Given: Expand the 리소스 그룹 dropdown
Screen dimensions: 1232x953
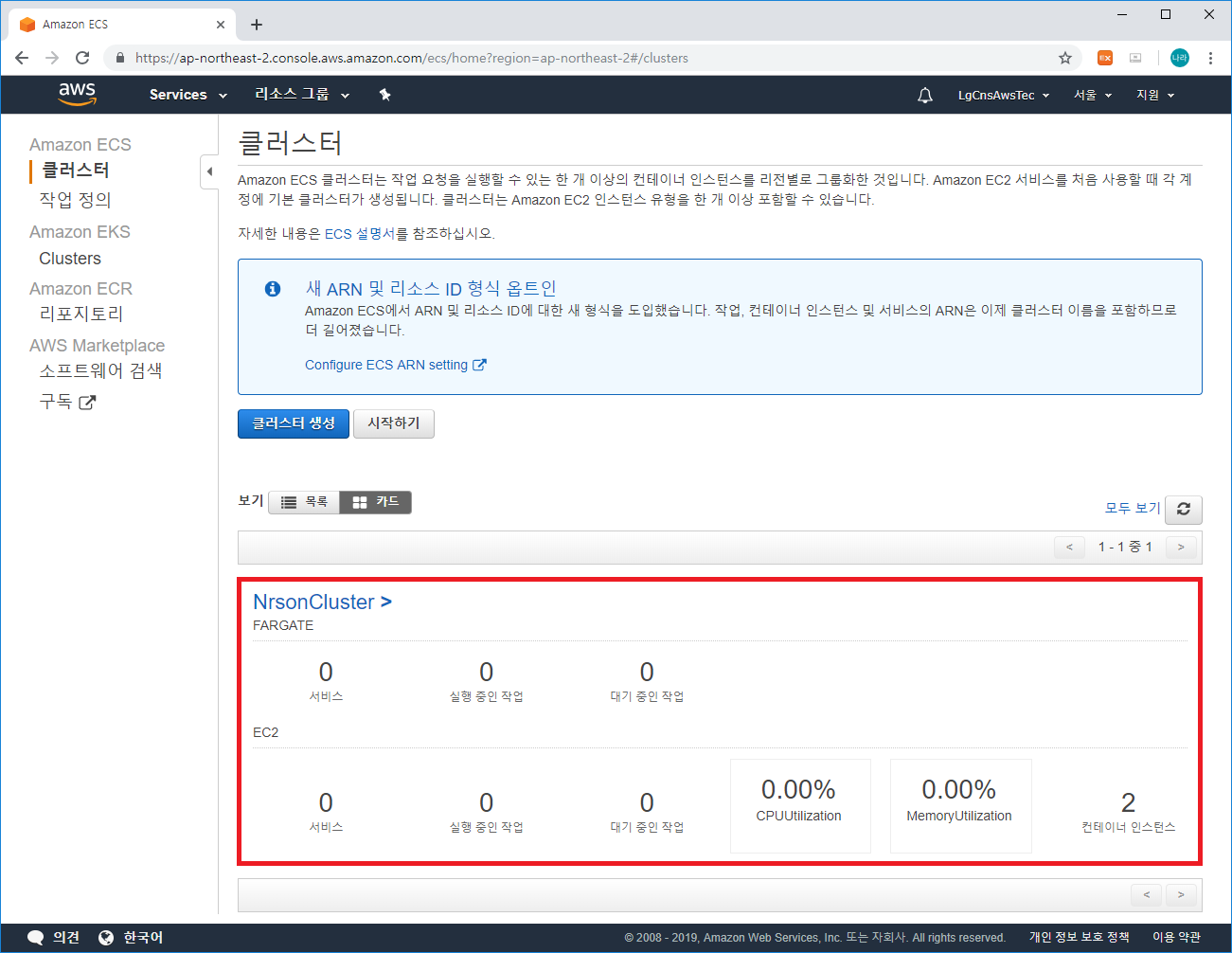Looking at the screenshot, I should [x=302, y=95].
